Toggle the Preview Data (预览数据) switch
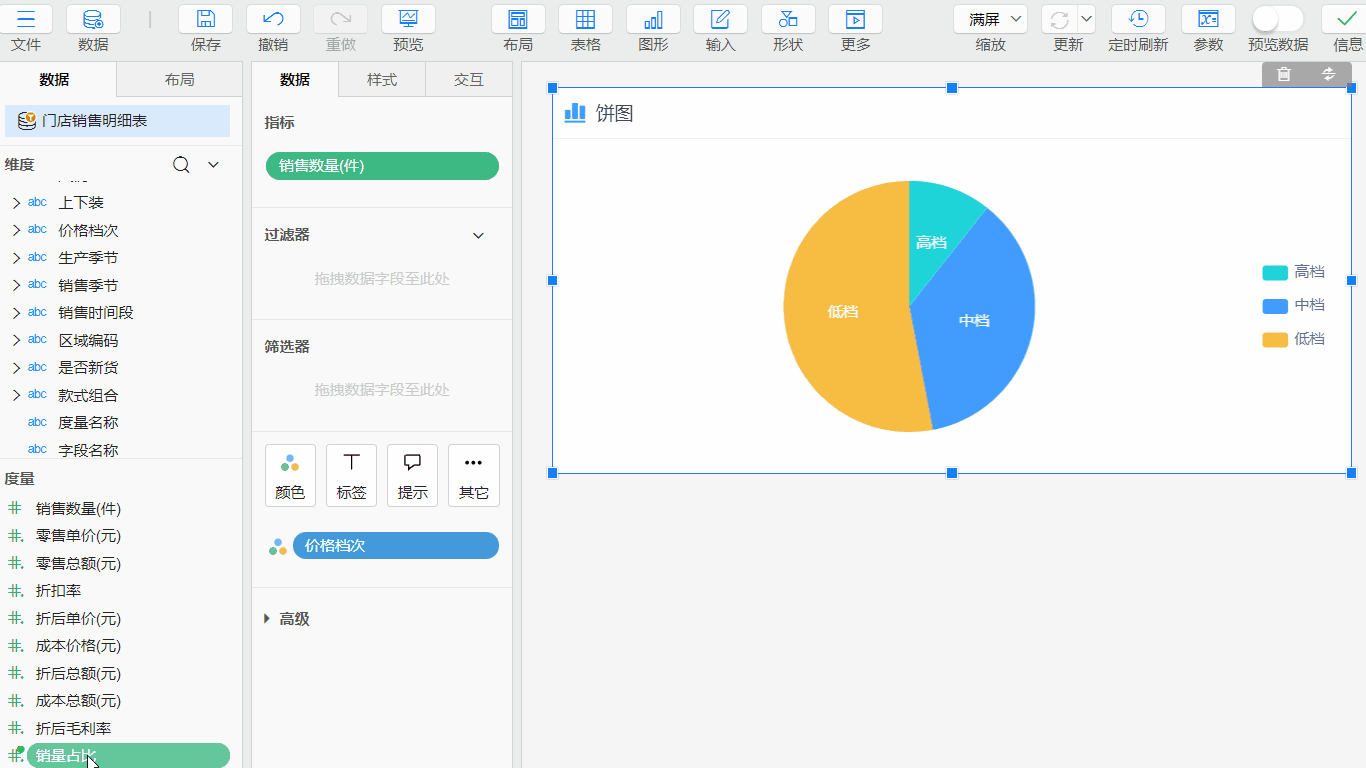This screenshot has height=768, width=1366. coord(1277,19)
